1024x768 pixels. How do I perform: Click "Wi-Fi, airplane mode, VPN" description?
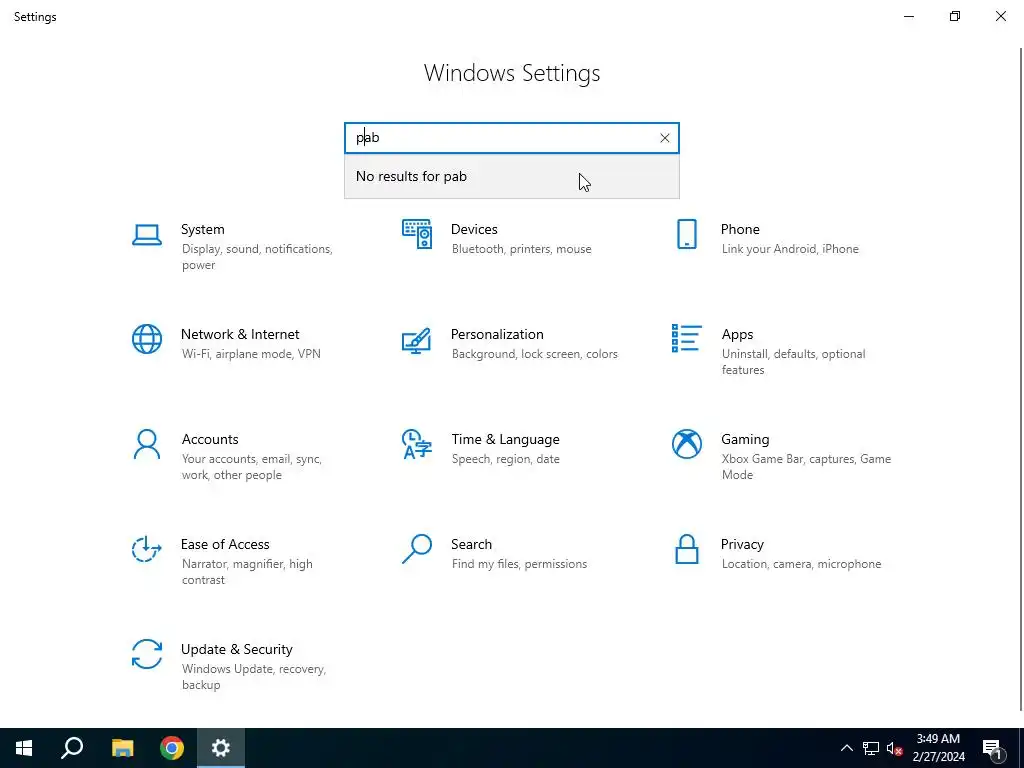tap(251, 354)
